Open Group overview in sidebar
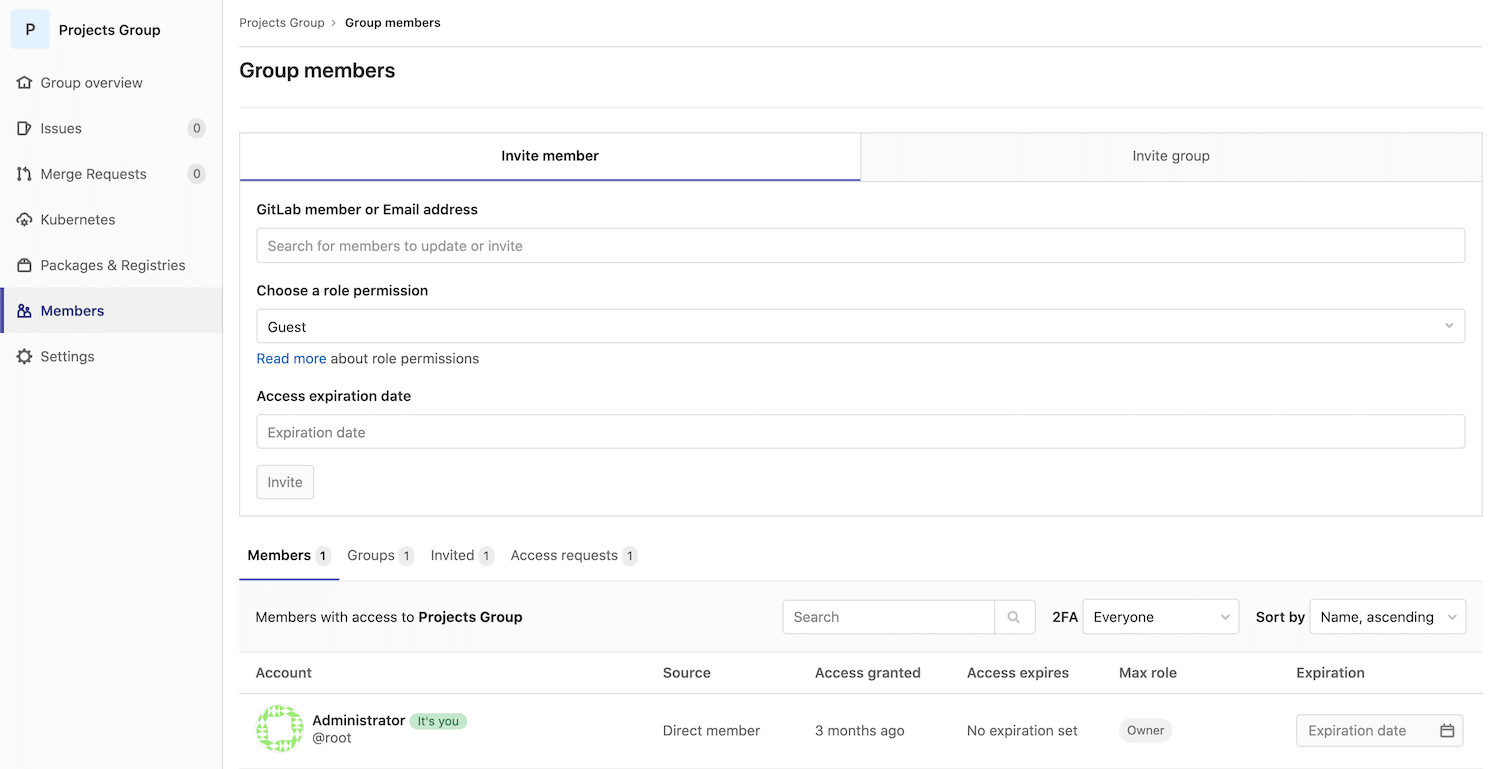Image resolution: width=1497 pixels, height=769 pixels. coord(111,83)
